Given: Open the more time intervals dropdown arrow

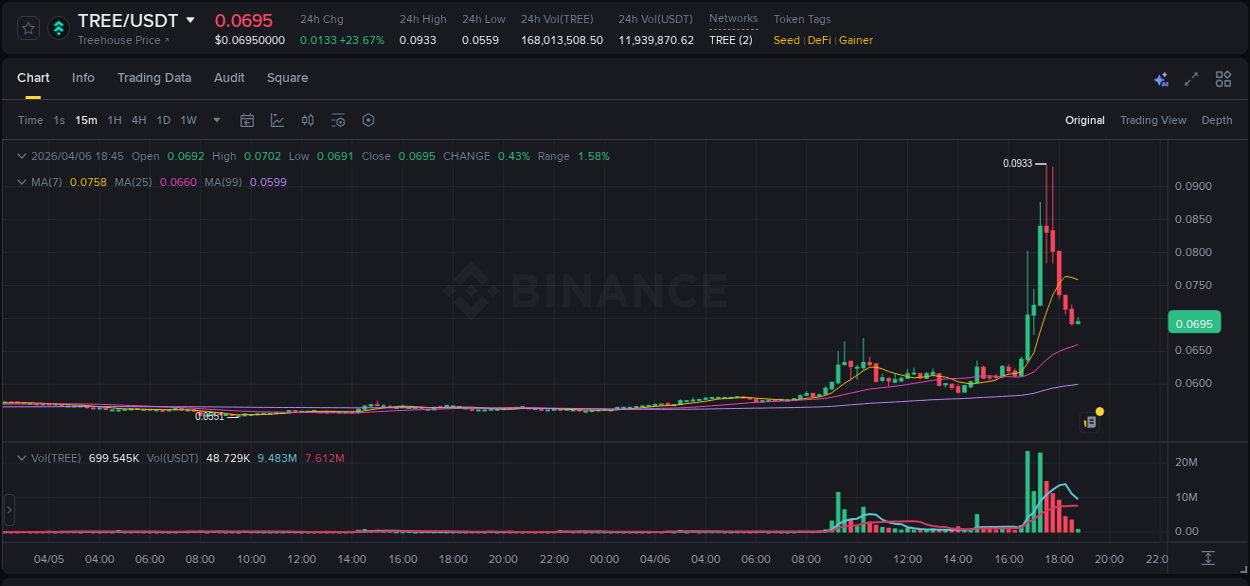Looking at the screenshot, I should point(217,120).
